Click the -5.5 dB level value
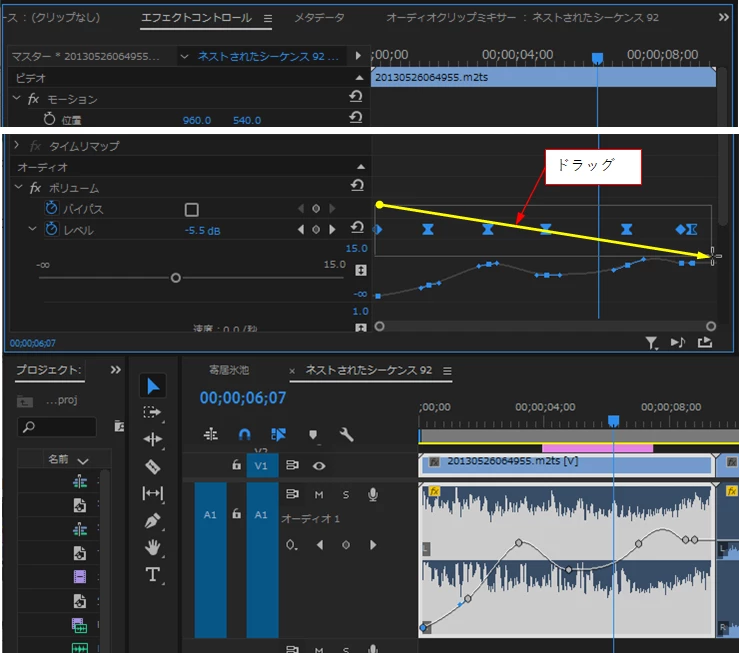Screen dimensions: 739x653 [x=203, y=230]
